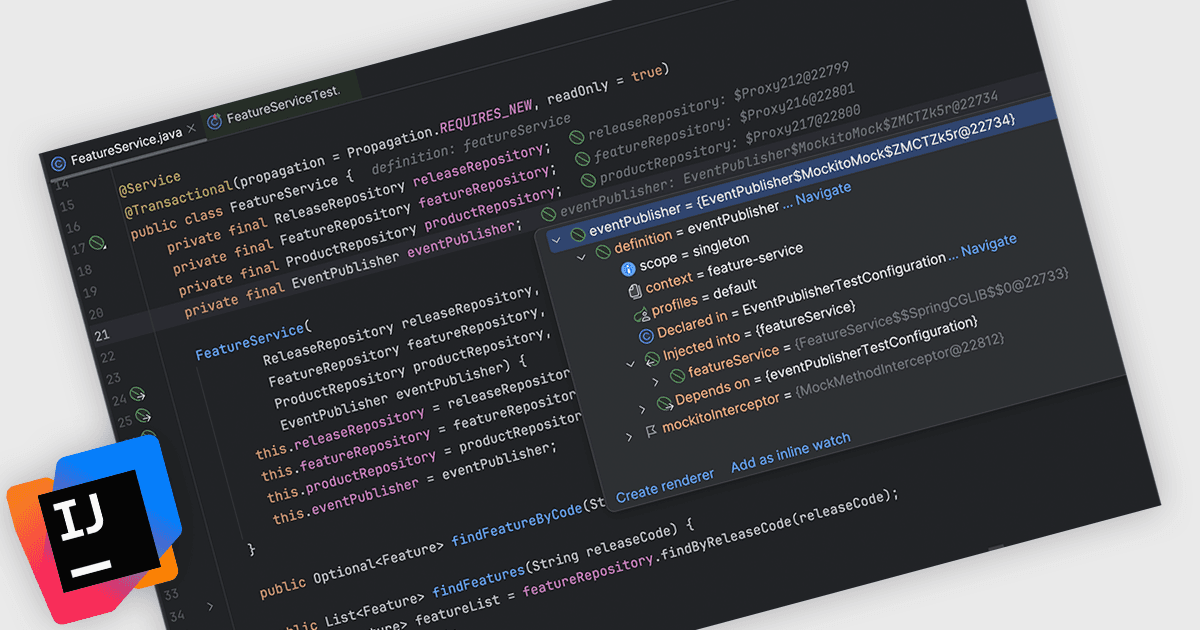Click document icon beside context = feature-service

pyautogui.click(x=634, y=291)
